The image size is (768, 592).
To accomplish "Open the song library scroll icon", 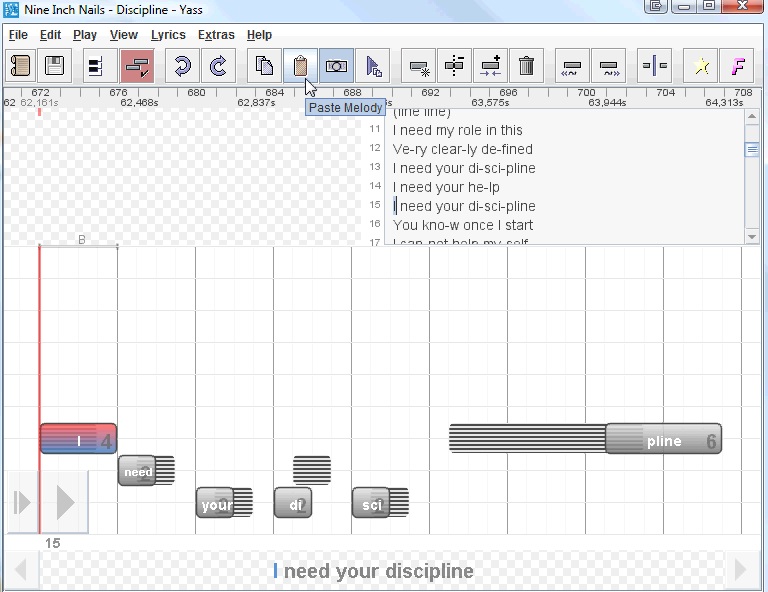I will coord(20,66).
